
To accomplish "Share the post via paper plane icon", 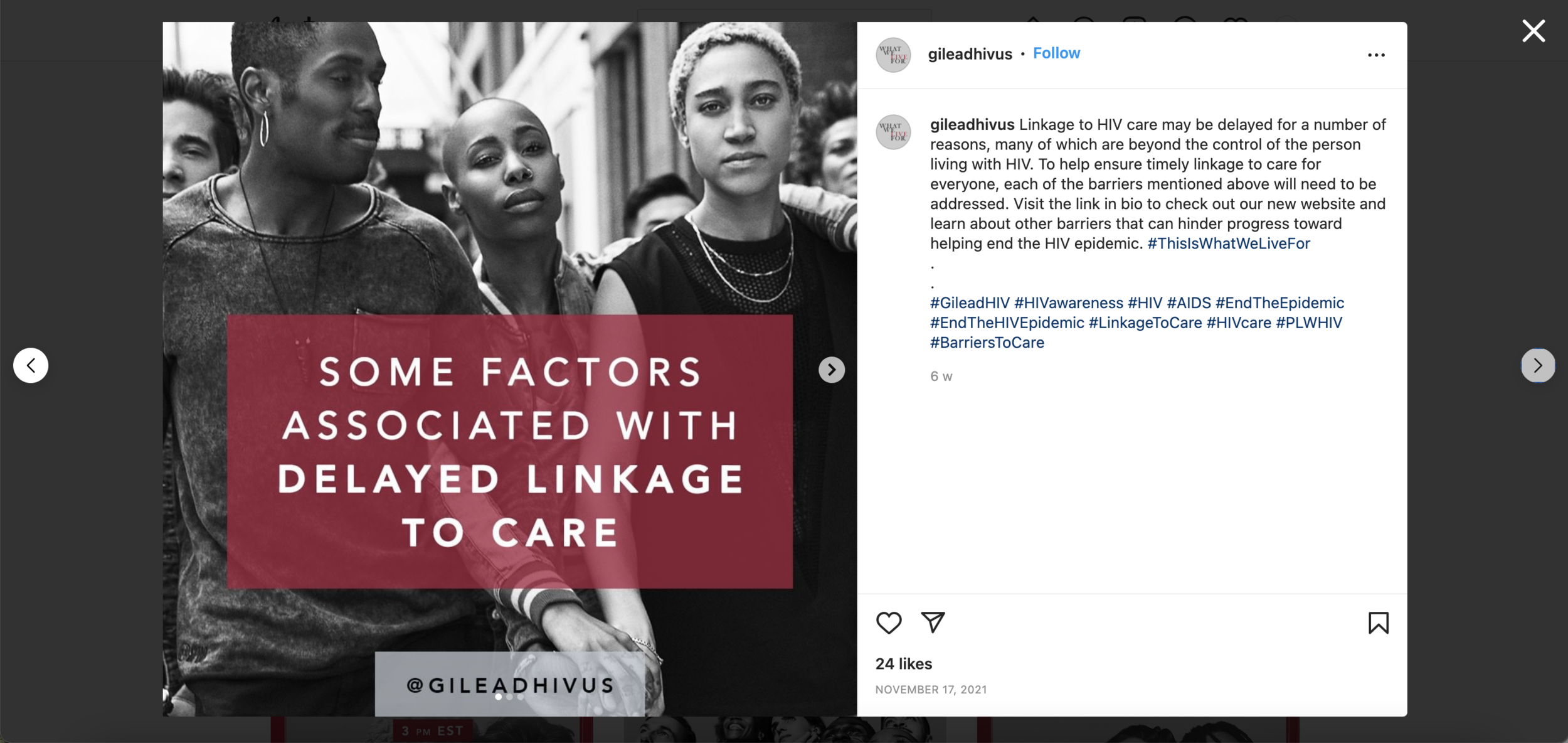I will point(933,623).
